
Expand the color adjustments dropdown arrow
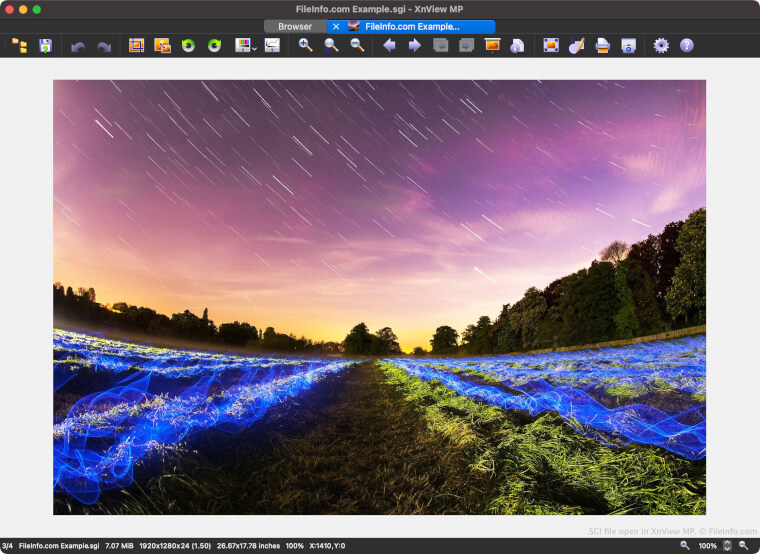click(x=255, y=48)
